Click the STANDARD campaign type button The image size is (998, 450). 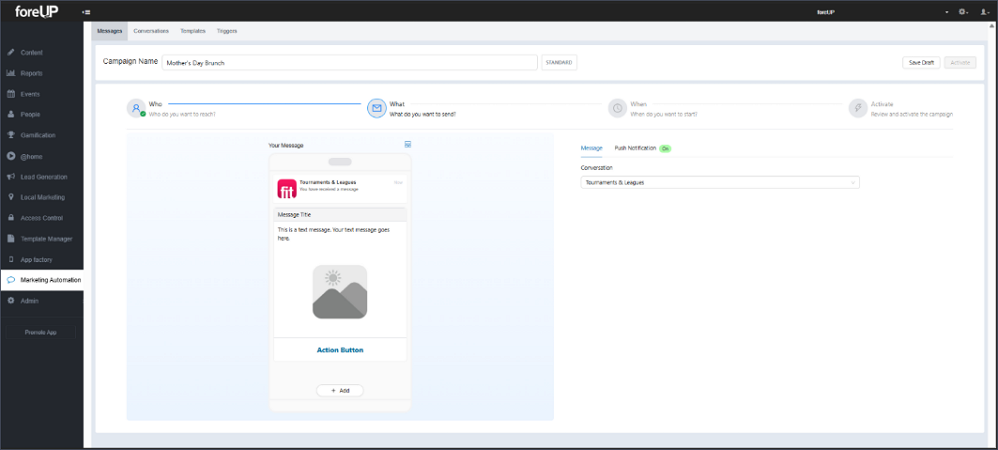point(559,62)
